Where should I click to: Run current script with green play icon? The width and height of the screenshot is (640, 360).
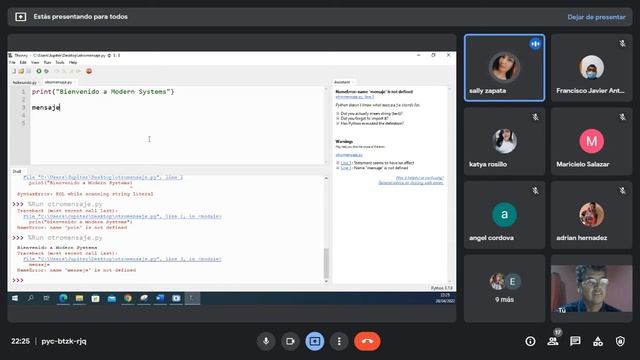pyautogui.click(x=39, y=71)
